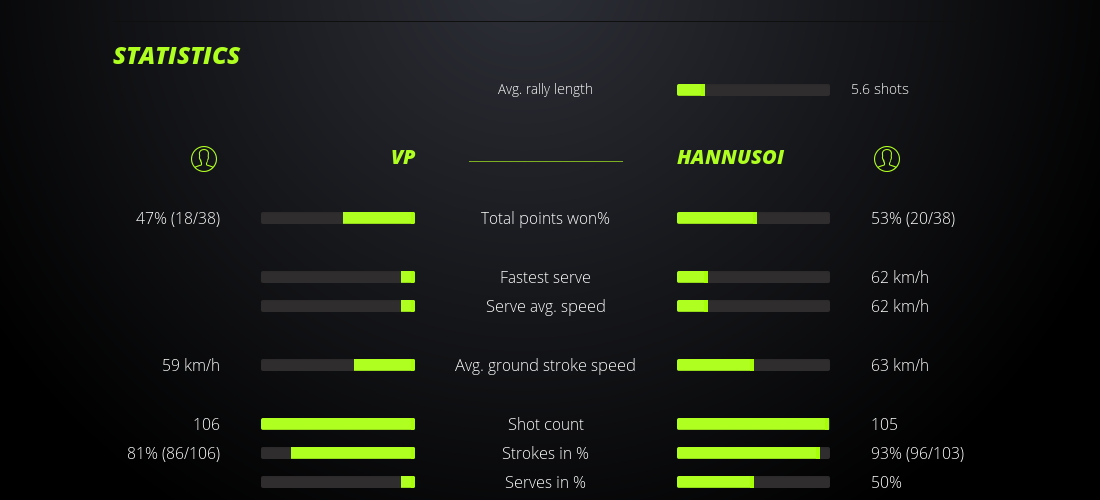Select the HANNUSOI player name
The image size is (1100, 500).
tap(730, 157)
